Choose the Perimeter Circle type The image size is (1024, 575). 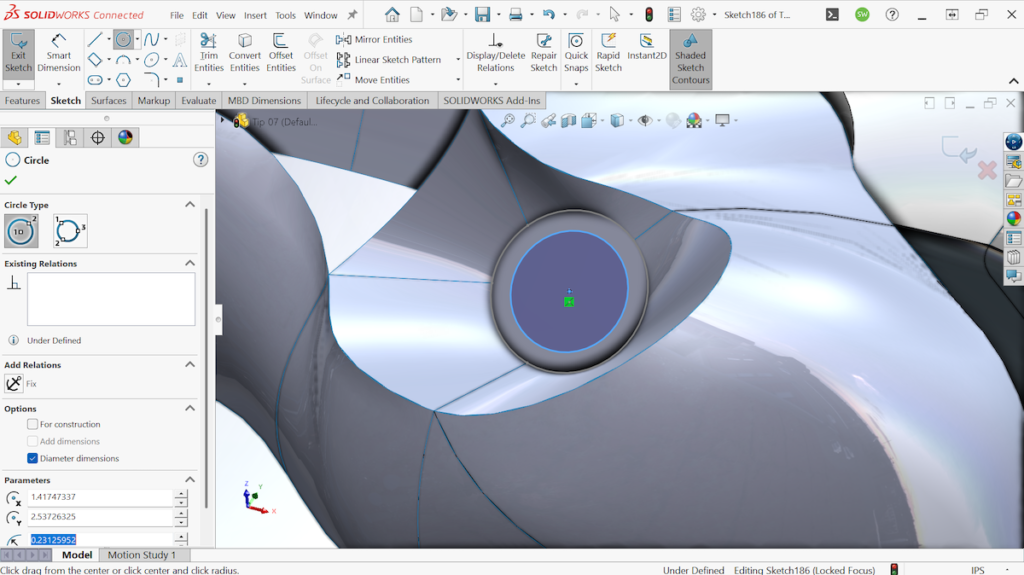pos(70,231)
